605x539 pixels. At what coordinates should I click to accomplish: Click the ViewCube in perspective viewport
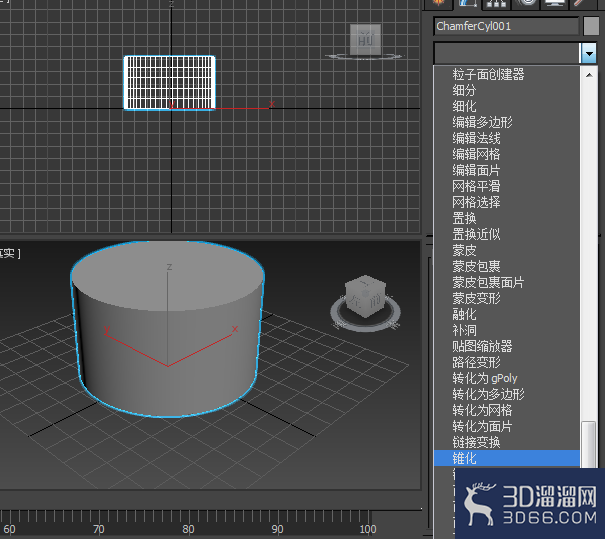(365, 296)
